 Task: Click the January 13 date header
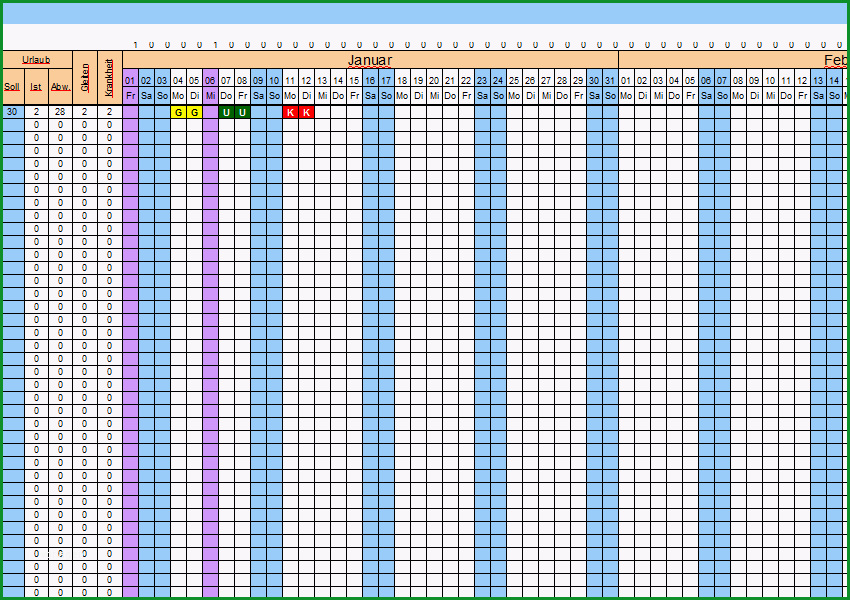[x=323, y=80]
